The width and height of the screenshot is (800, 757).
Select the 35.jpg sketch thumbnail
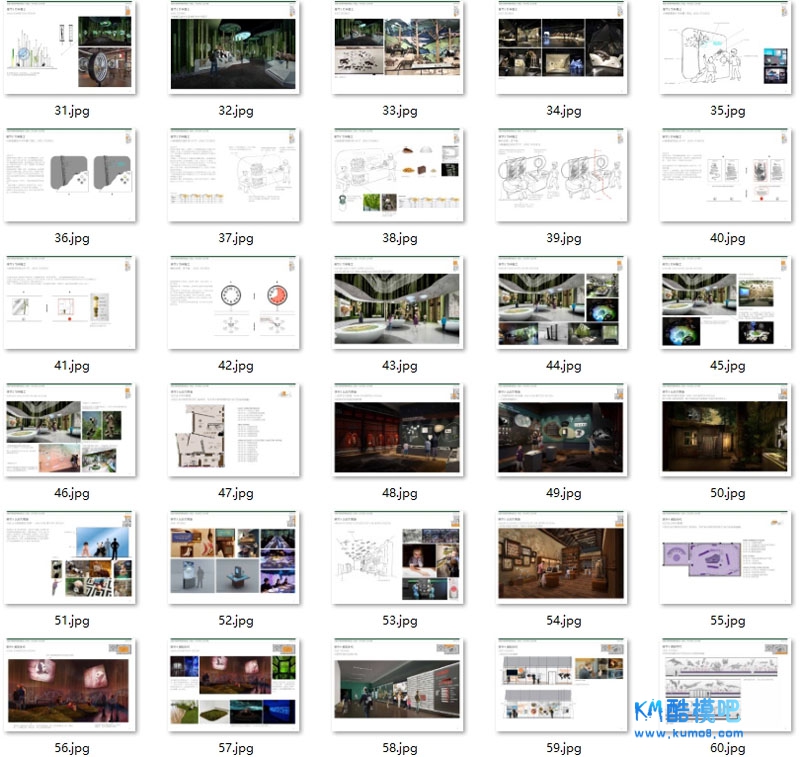pyautogui.click(x=724, y=50)
